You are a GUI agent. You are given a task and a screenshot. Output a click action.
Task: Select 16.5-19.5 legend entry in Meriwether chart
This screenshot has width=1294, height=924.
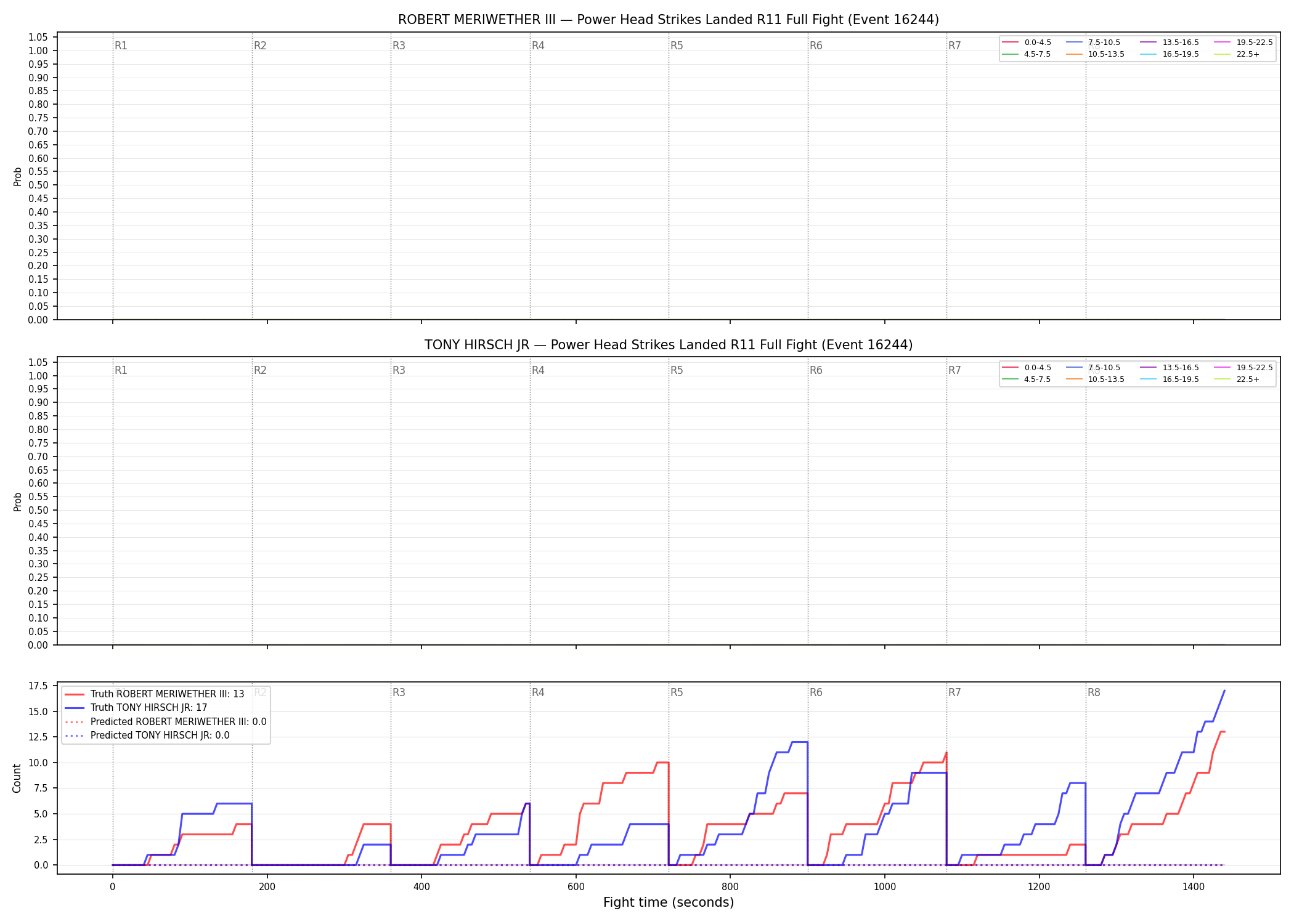(1170, 54)
